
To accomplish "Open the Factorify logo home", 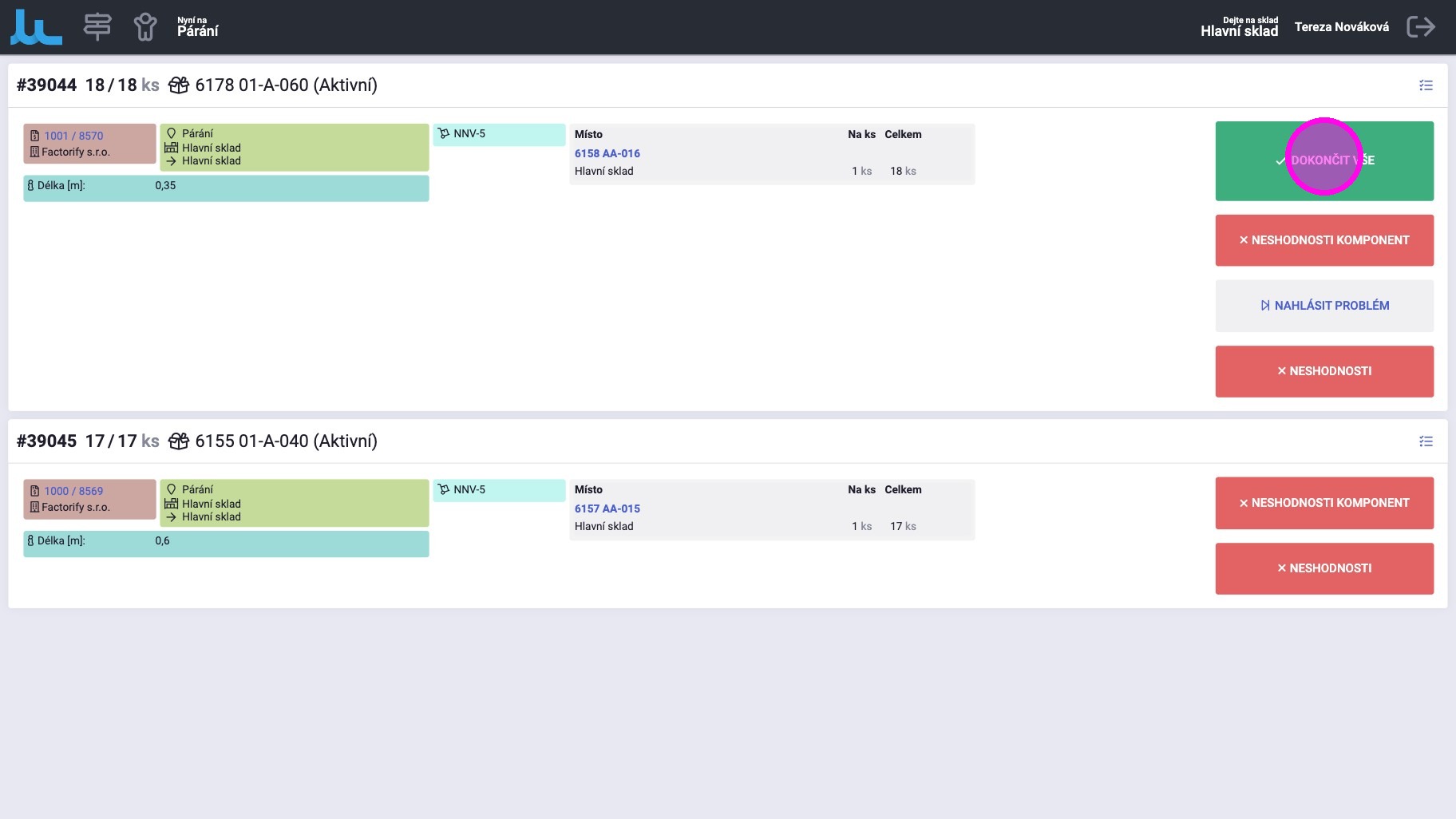I will tap(36, 27).
